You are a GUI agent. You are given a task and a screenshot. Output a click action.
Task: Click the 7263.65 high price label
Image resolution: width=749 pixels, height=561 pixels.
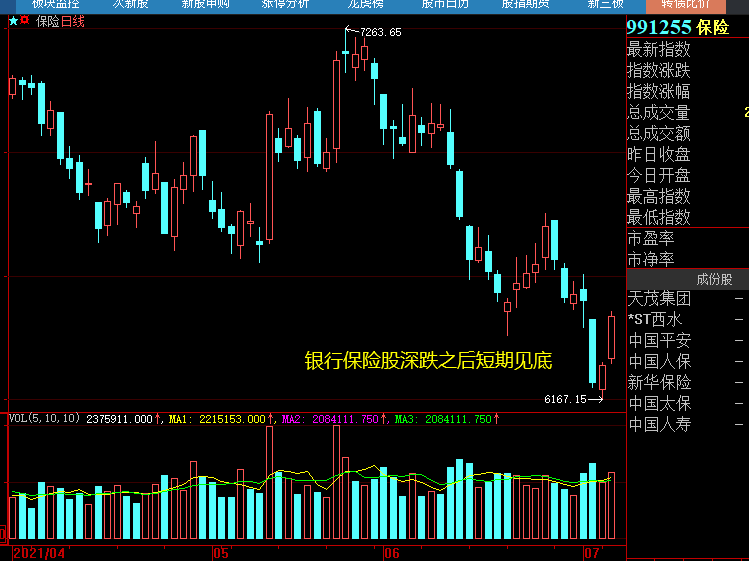pos(381,32)
